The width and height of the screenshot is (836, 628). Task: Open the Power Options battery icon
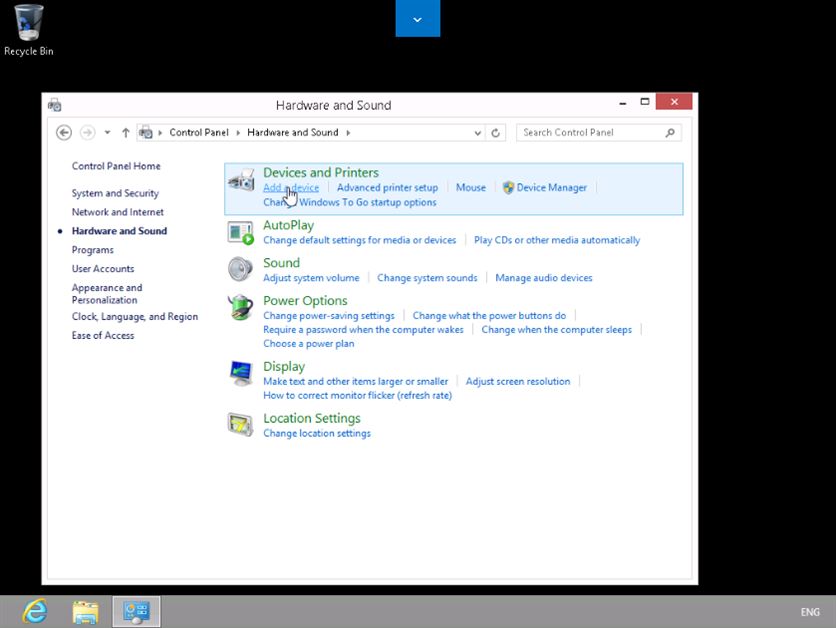point(241,307)
